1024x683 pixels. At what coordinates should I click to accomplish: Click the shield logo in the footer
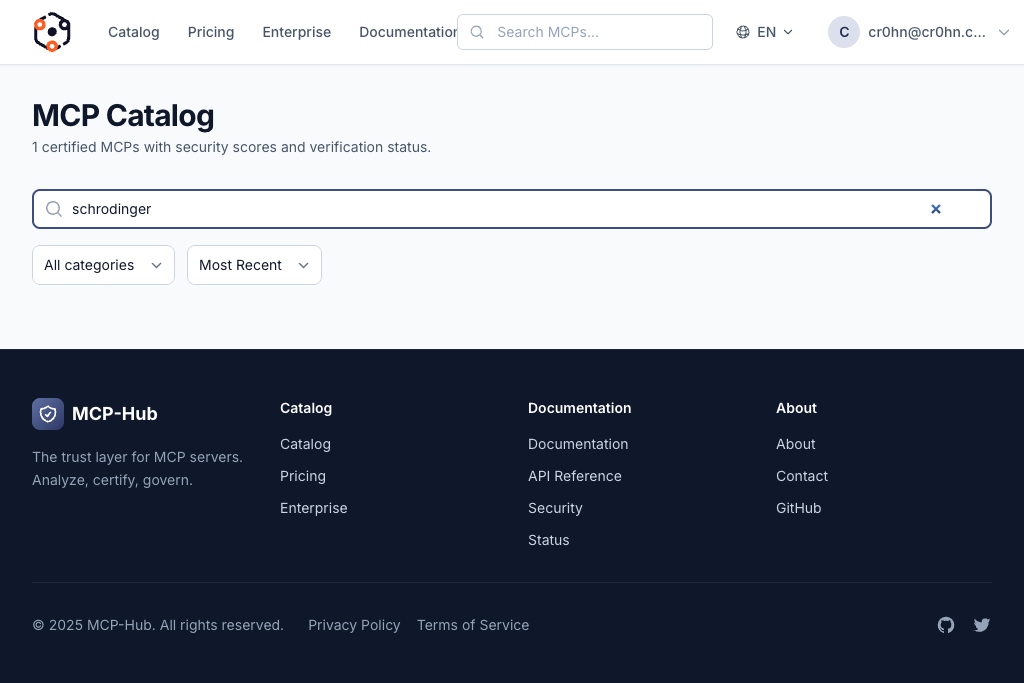48,414
